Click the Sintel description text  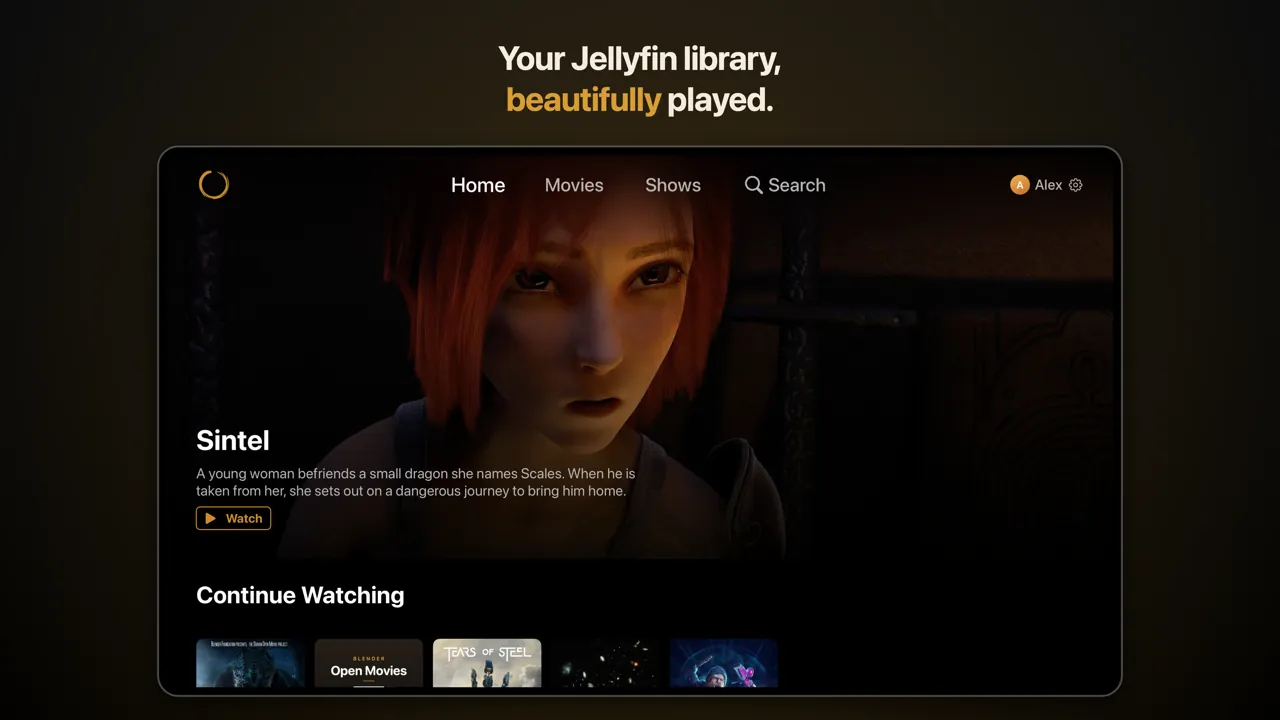pyautogui.click(x=416, y=482)
